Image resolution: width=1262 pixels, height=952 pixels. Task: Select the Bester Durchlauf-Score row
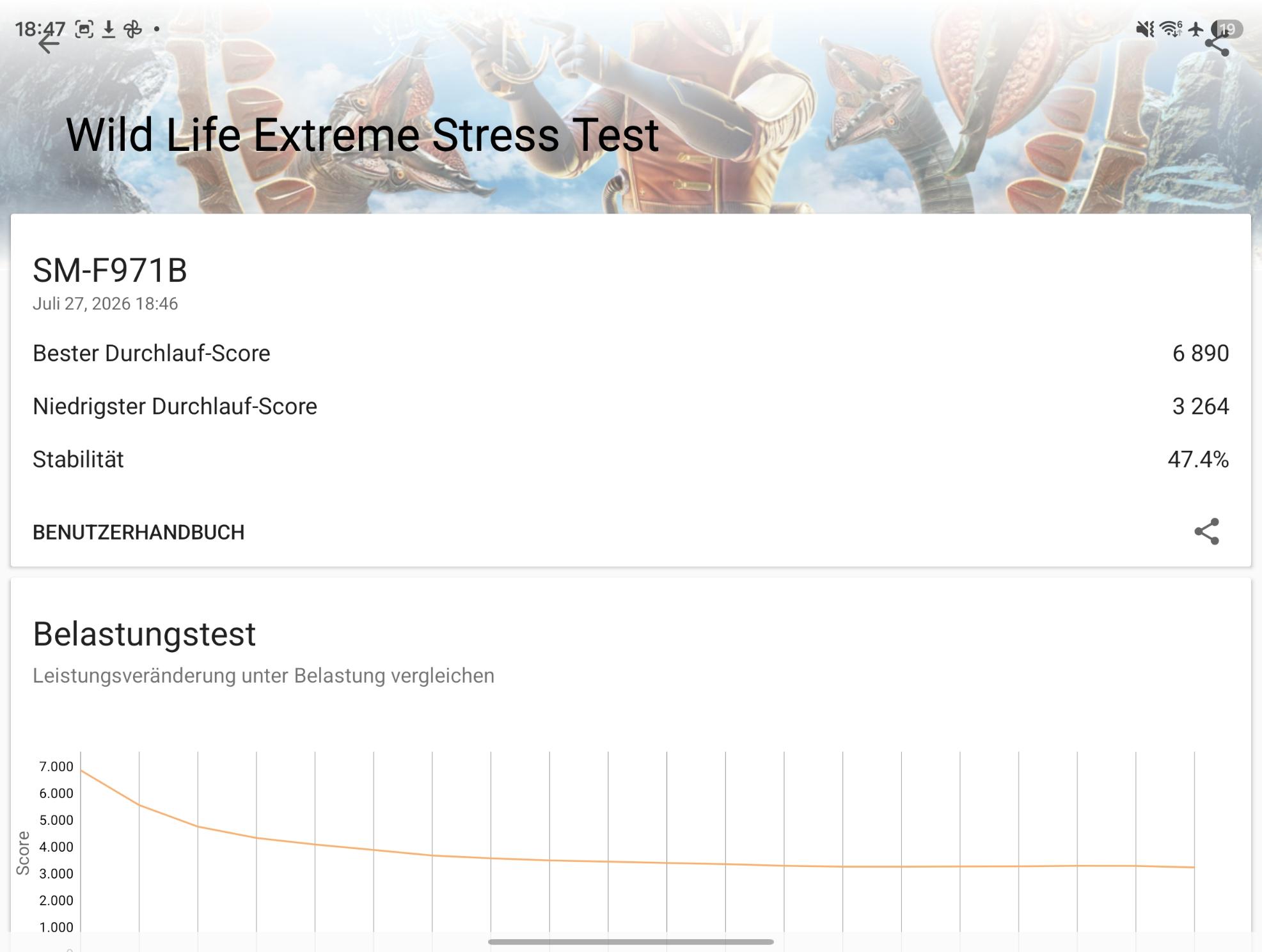pos(631,353)
